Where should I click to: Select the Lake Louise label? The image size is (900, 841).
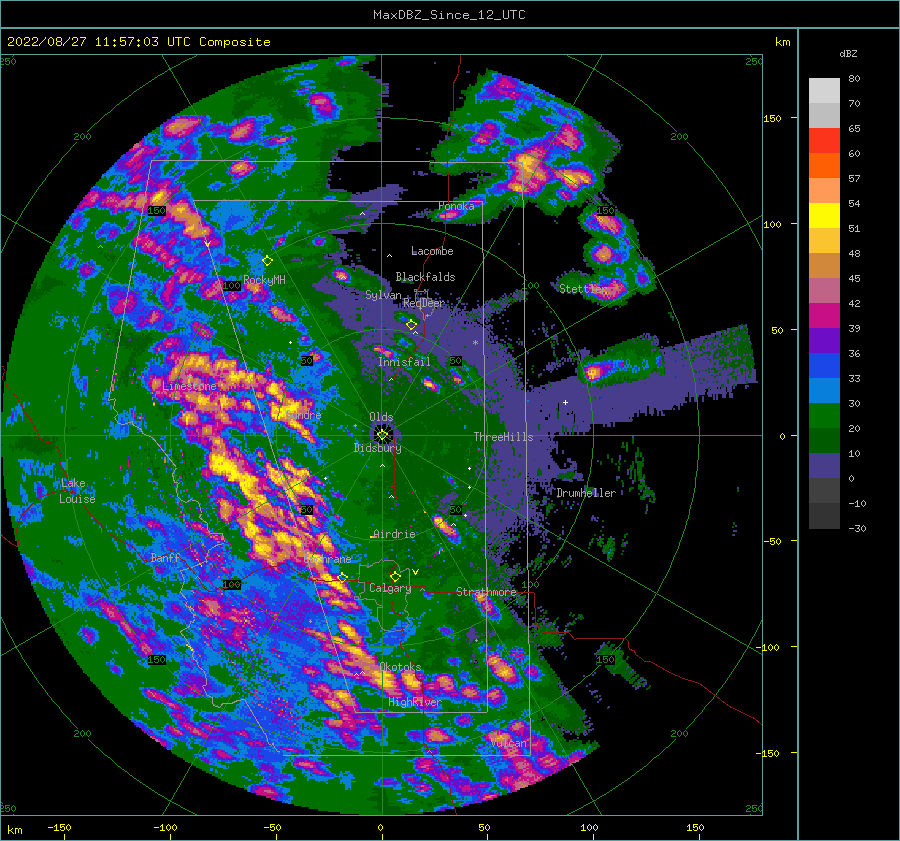77,491
